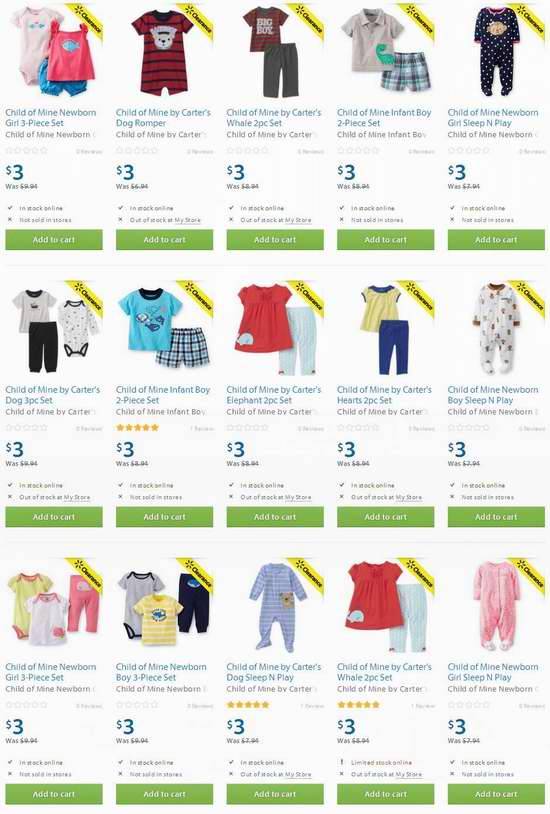Screen dimensions: 550x814
Task: Click Clearance ribbon on Dog Romper image
Action: click(x=197, y=21)
